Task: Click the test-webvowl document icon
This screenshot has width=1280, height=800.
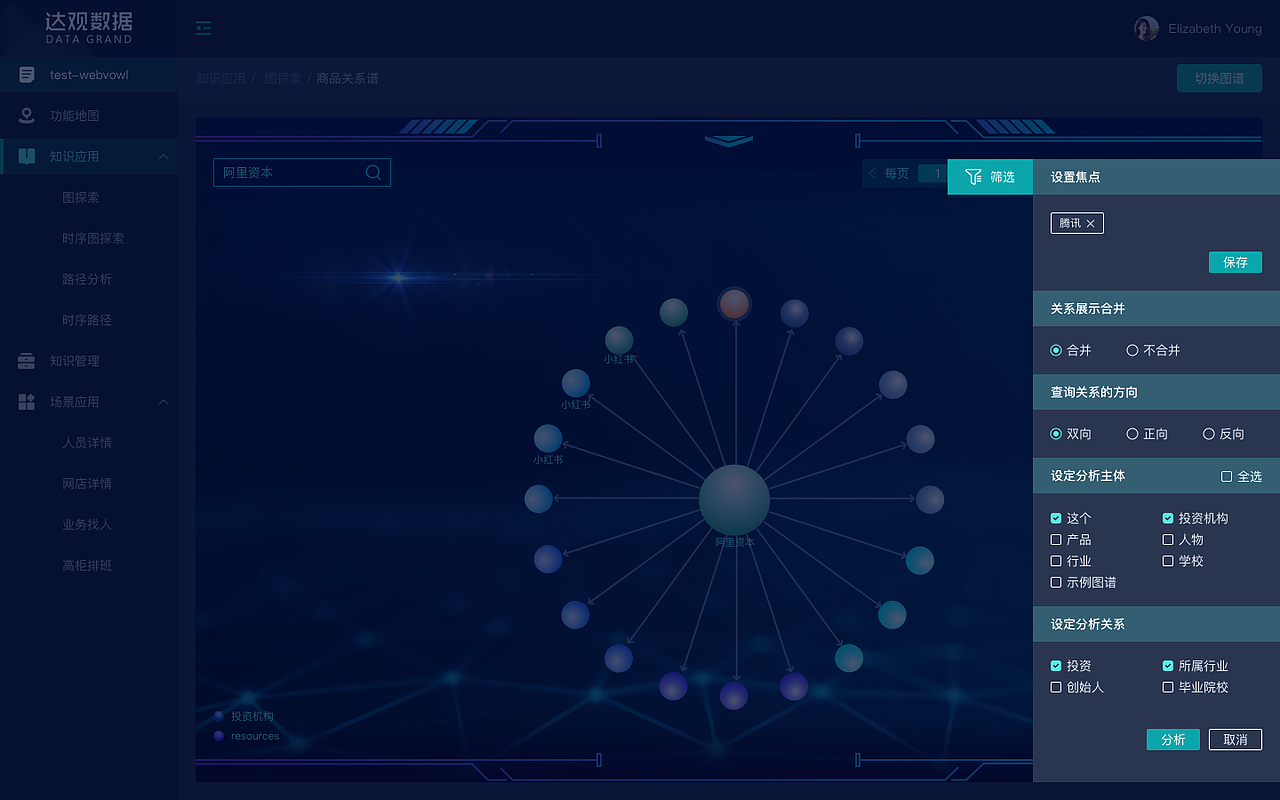Action: (x=25, y=75)
